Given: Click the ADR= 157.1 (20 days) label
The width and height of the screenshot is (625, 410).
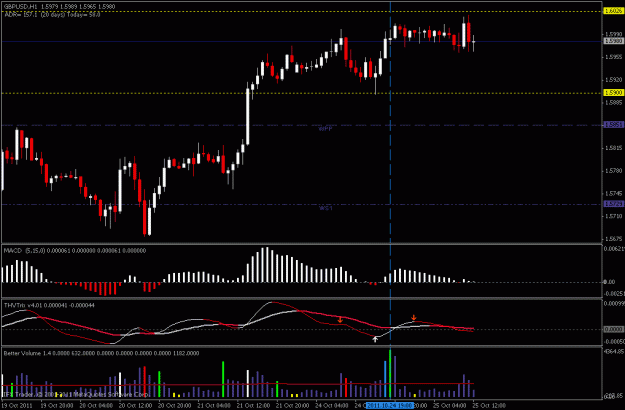Looking at the screenshot, I should 52,14.
